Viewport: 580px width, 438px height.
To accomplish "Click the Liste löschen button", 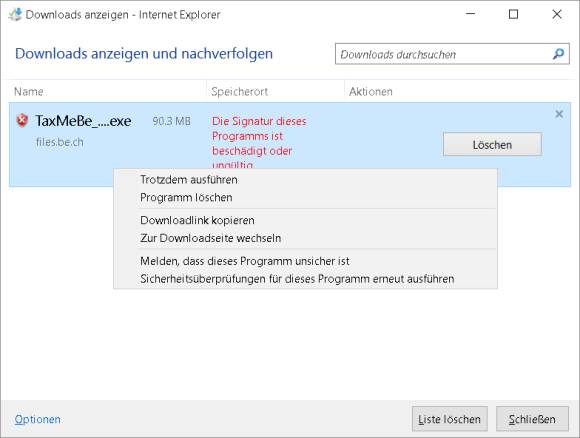I will 449,419.
